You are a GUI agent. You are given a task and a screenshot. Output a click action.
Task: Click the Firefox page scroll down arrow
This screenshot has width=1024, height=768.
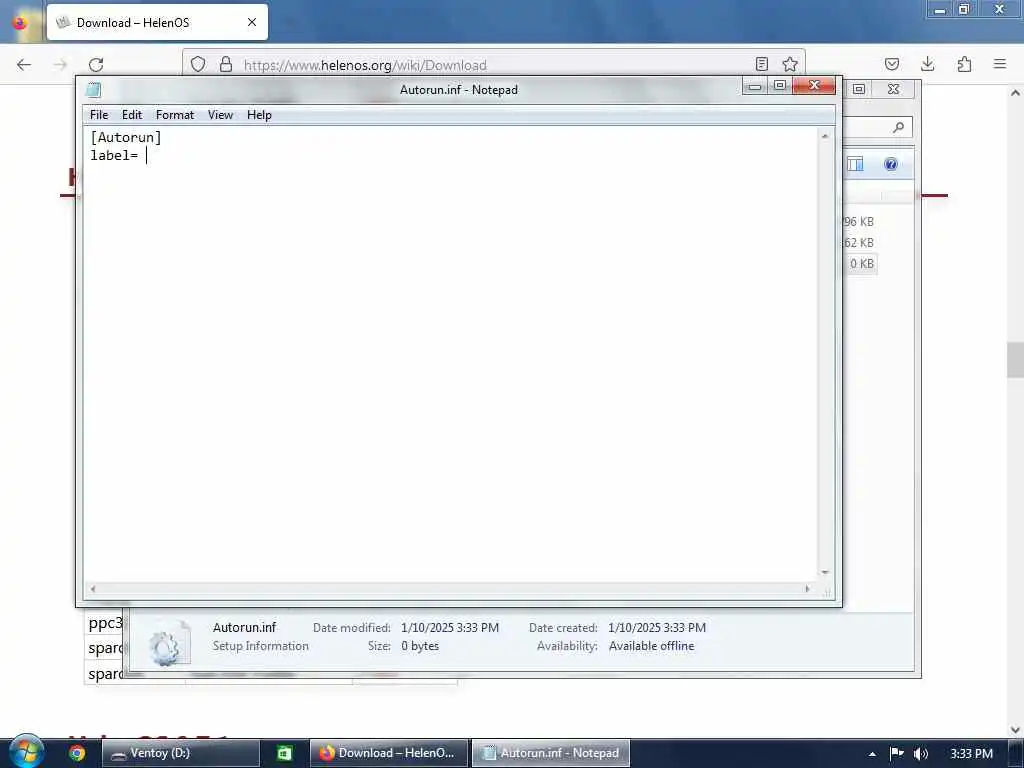[x=1015, y=729]
